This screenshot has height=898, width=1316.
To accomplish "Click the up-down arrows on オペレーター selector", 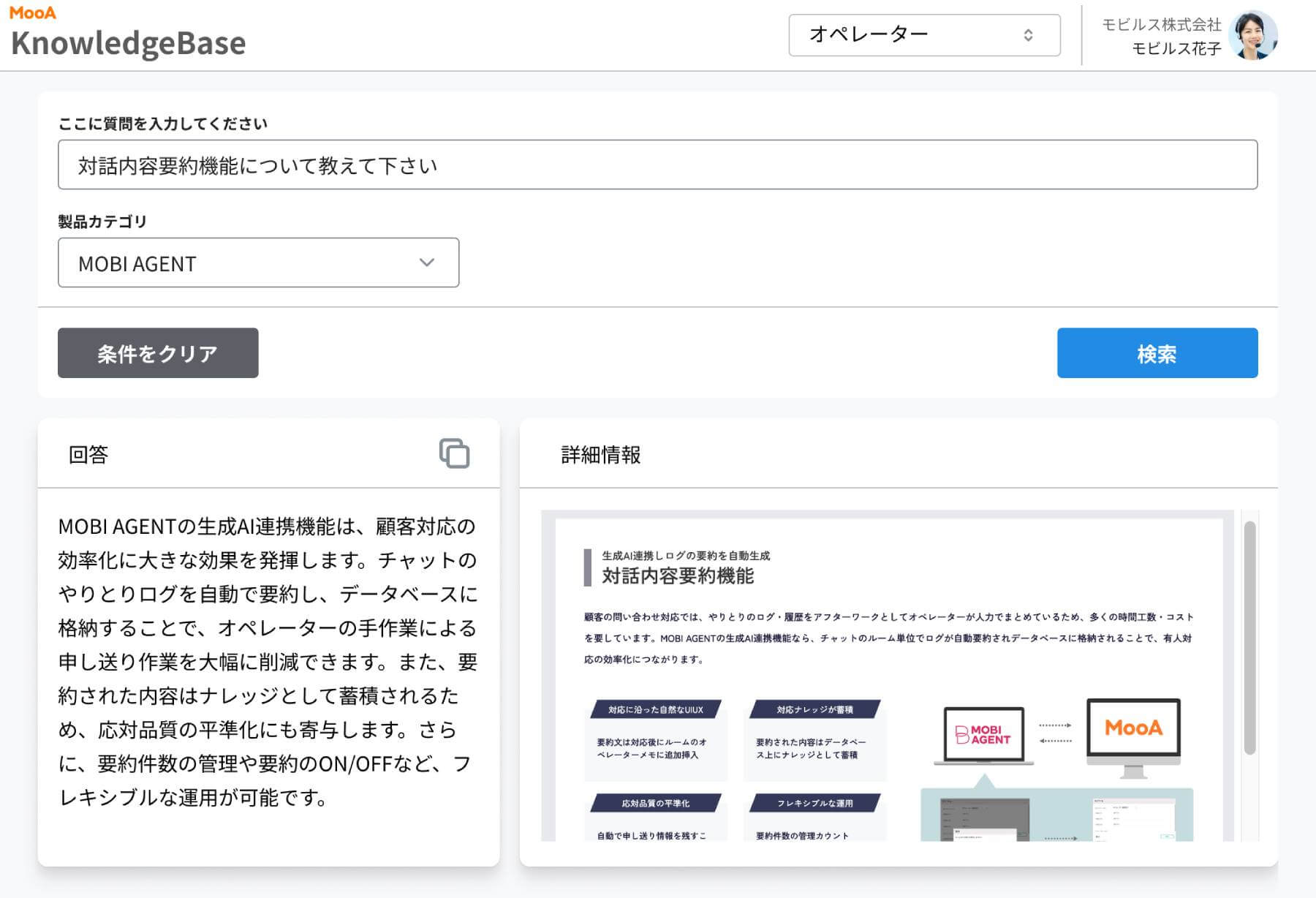I will 1028,35.
